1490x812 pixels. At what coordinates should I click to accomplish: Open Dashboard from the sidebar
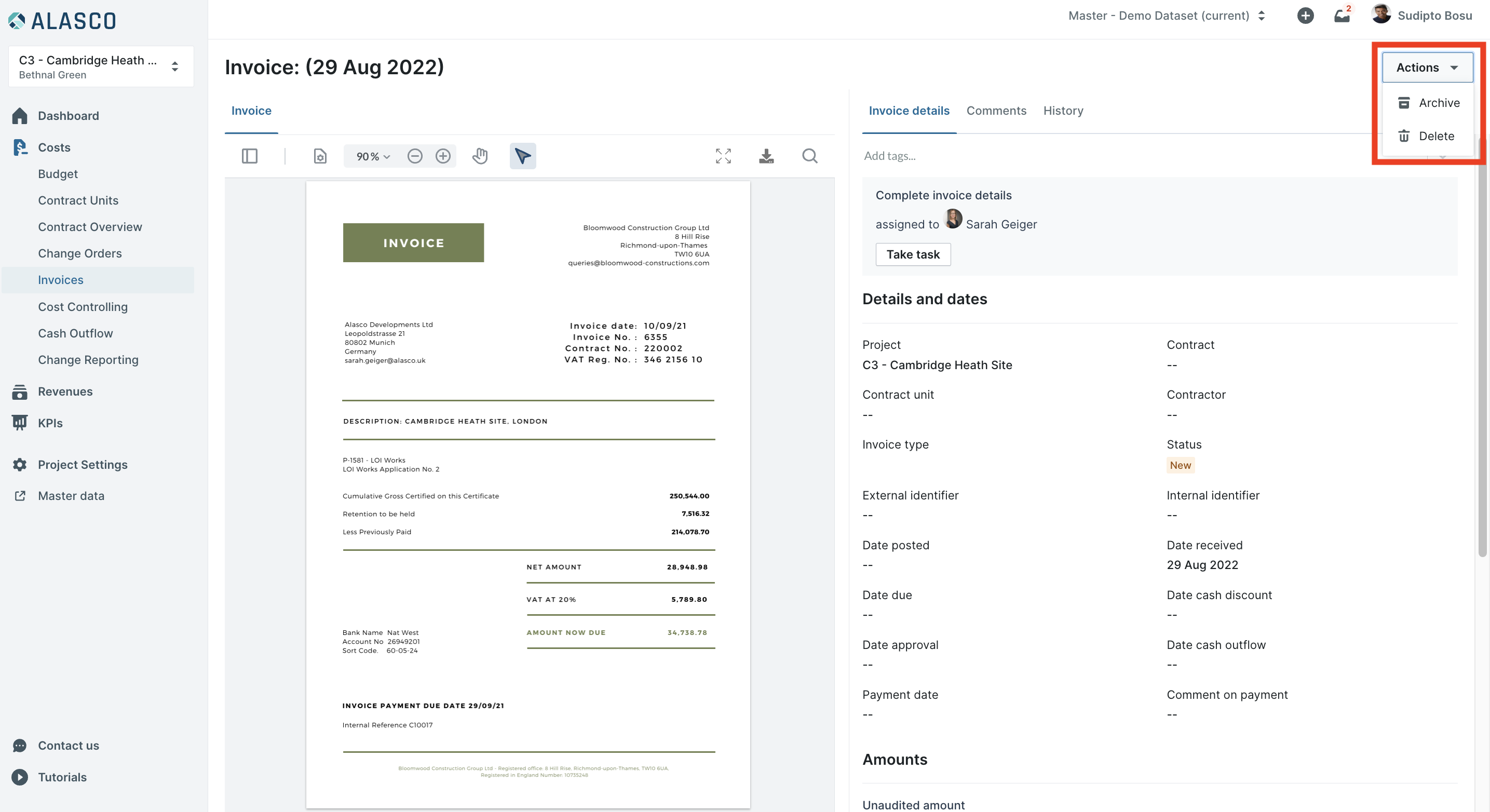pos(68,116)
